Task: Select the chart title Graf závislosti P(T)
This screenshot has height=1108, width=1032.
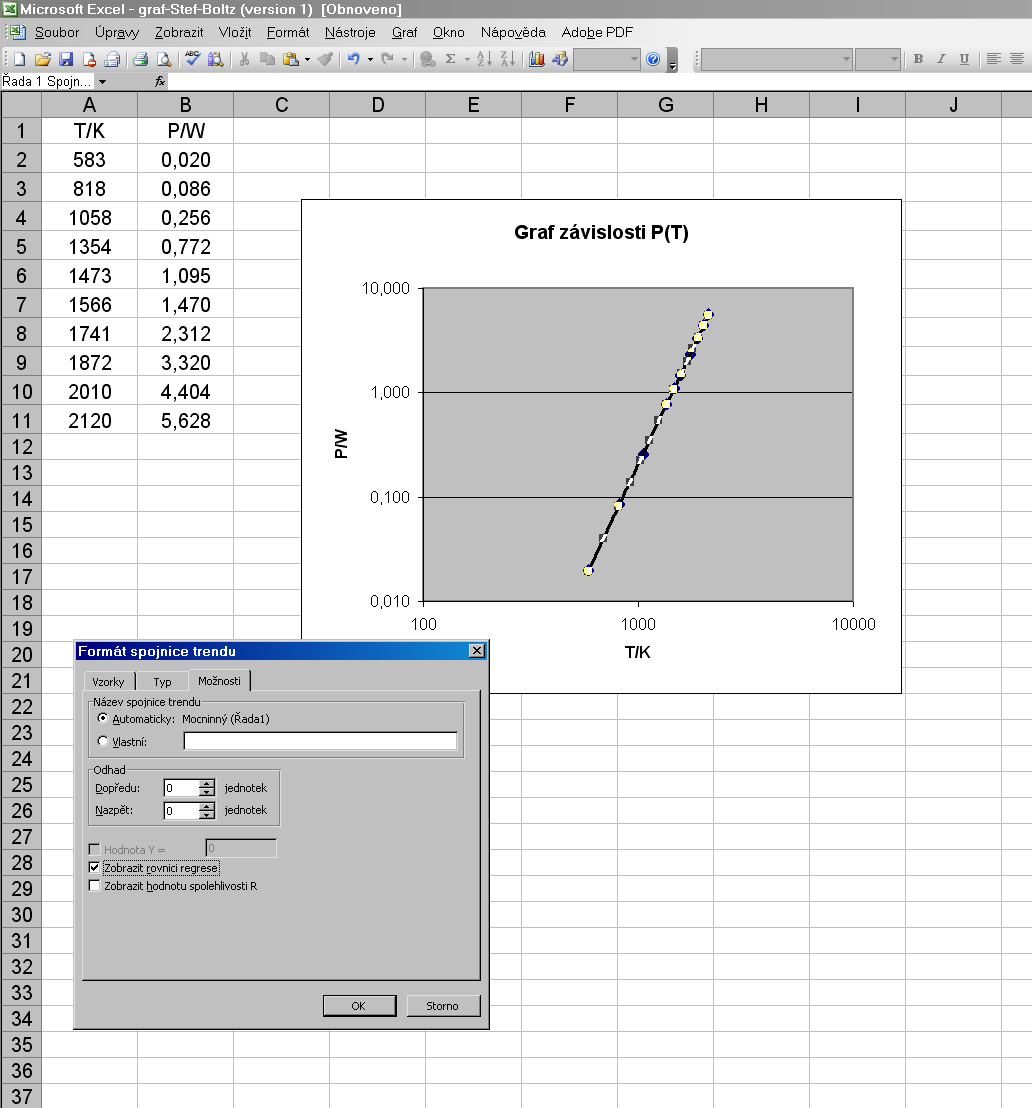Action: pos(601,232)
